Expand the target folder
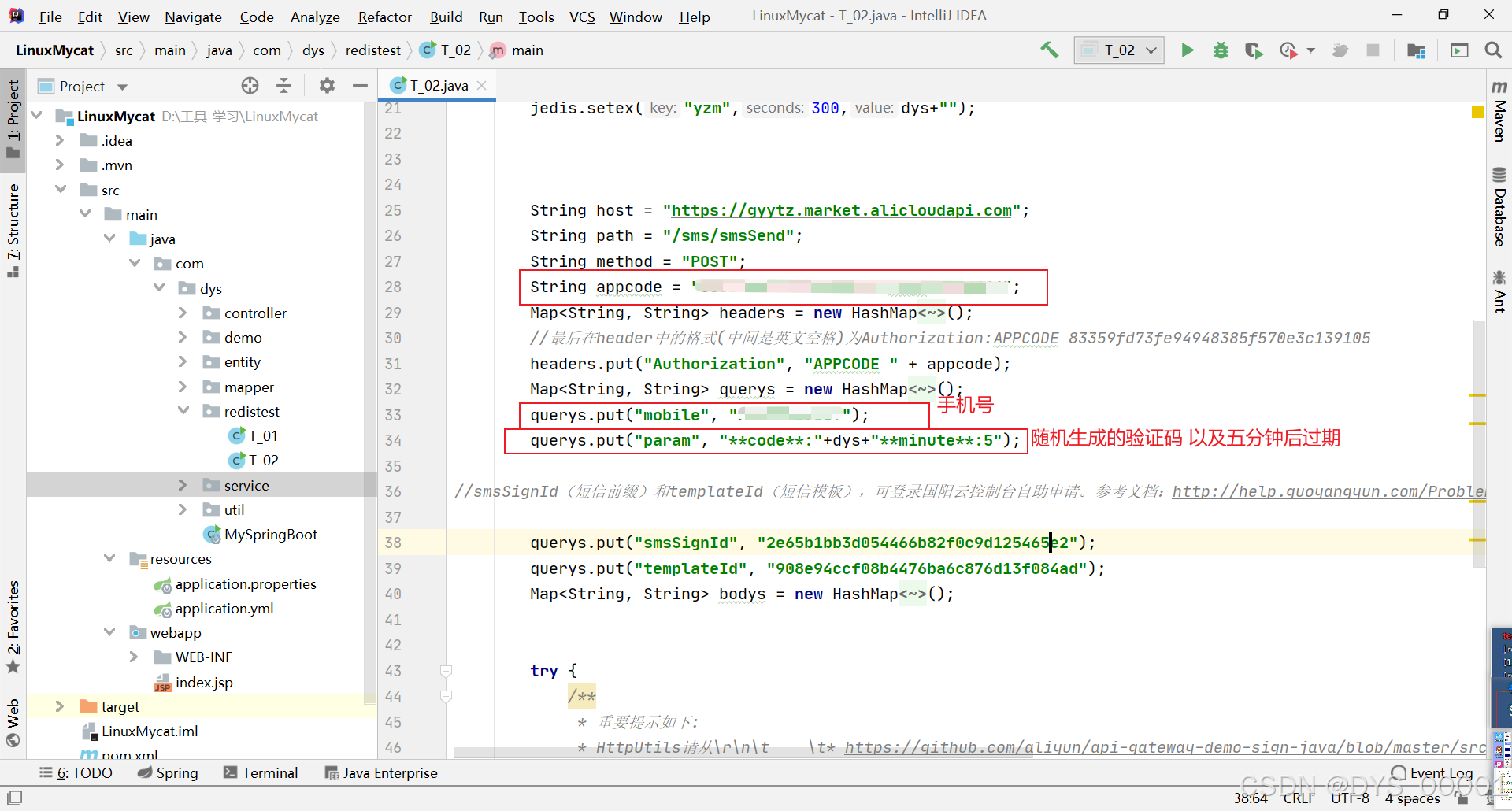Screen dimensions: 1512x811 coord(60,706)
